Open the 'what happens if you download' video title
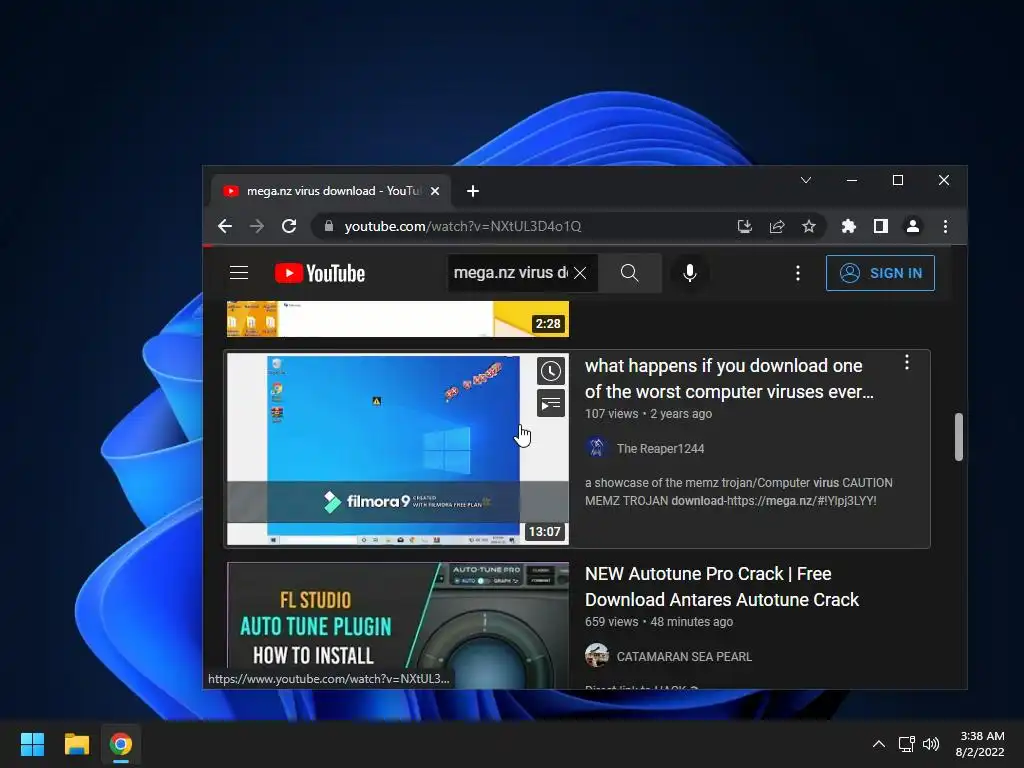 [x=729, y=378]
